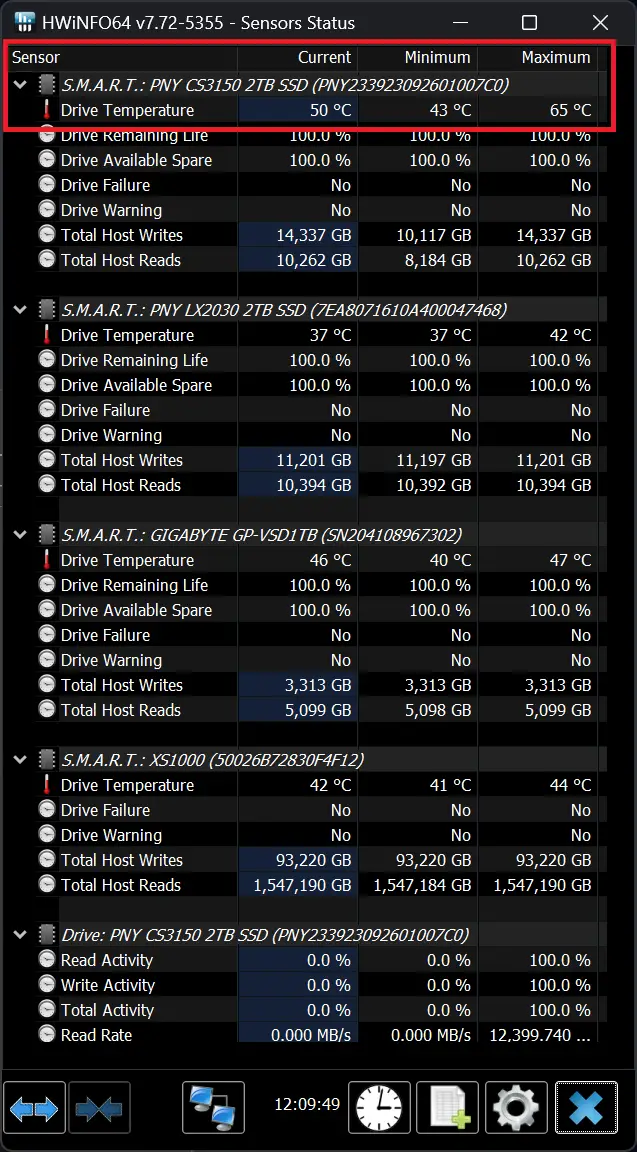Image resolution: width=637 pixels, height=1152 pixels.
Task: Select the Read Activity row label
Action: (107, 960)
